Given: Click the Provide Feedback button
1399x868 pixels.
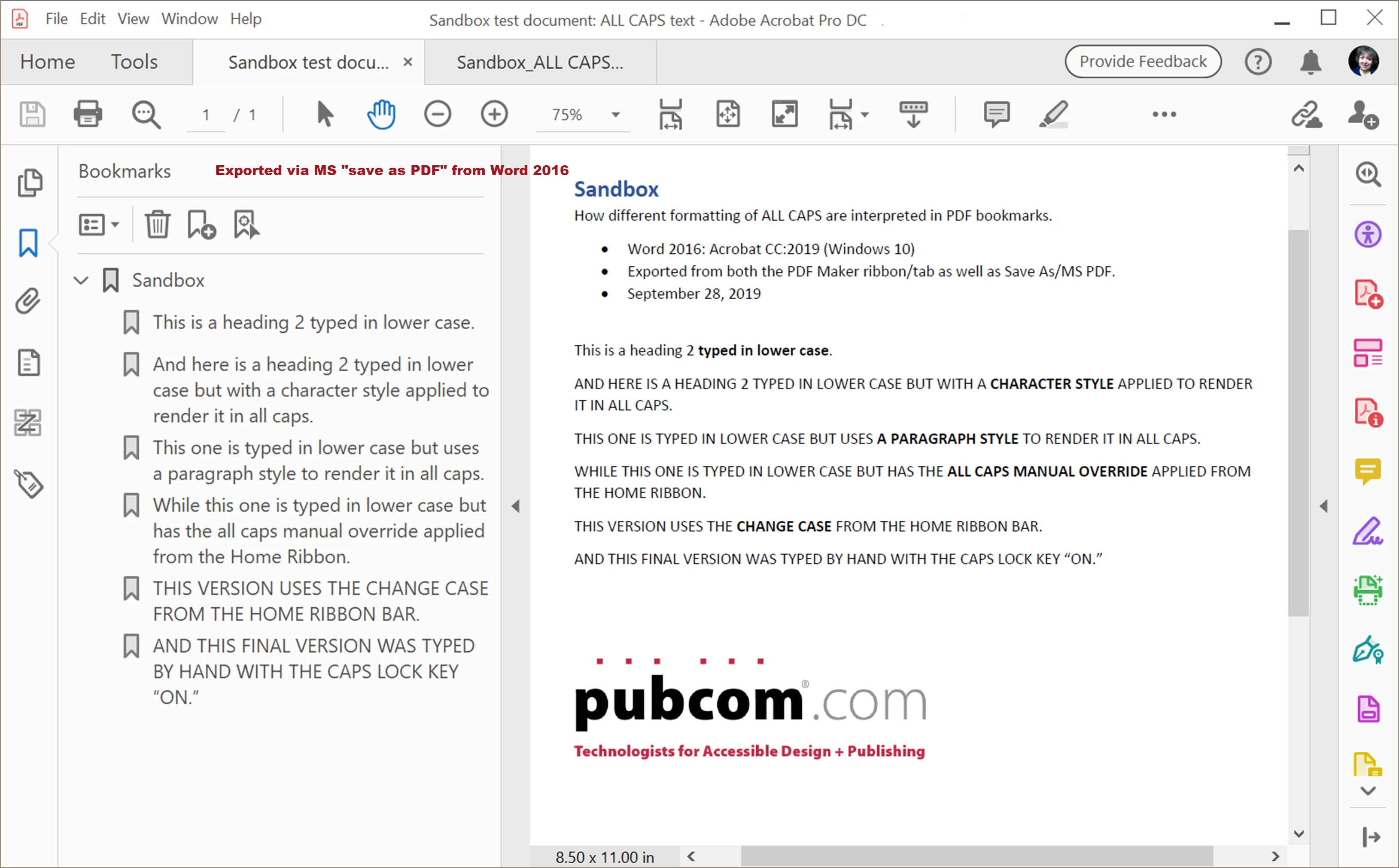Looking at the screenshot, I should (x=1142, y=61).
